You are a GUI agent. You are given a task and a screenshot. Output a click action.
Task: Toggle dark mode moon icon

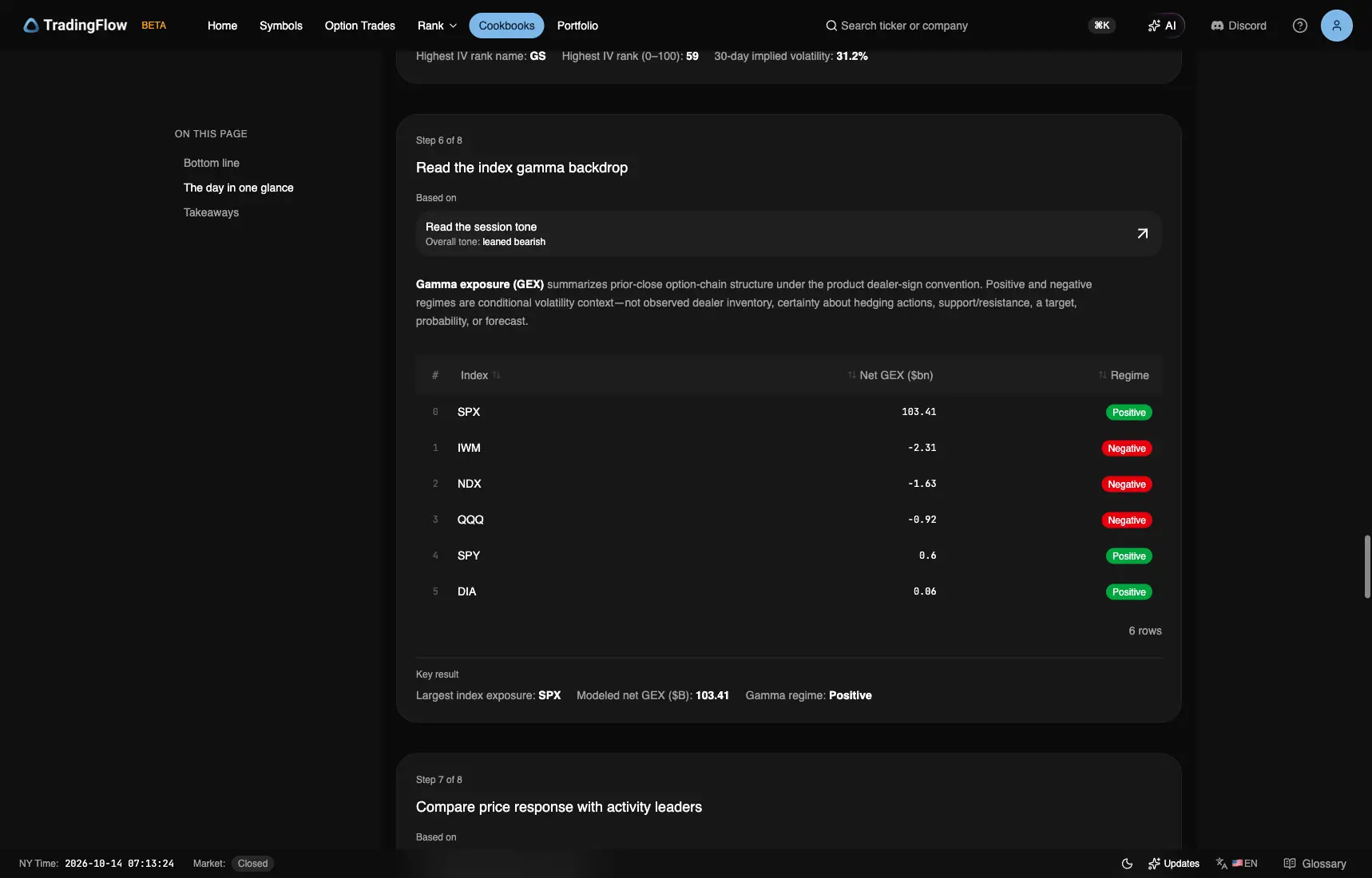click(1127, 864)
